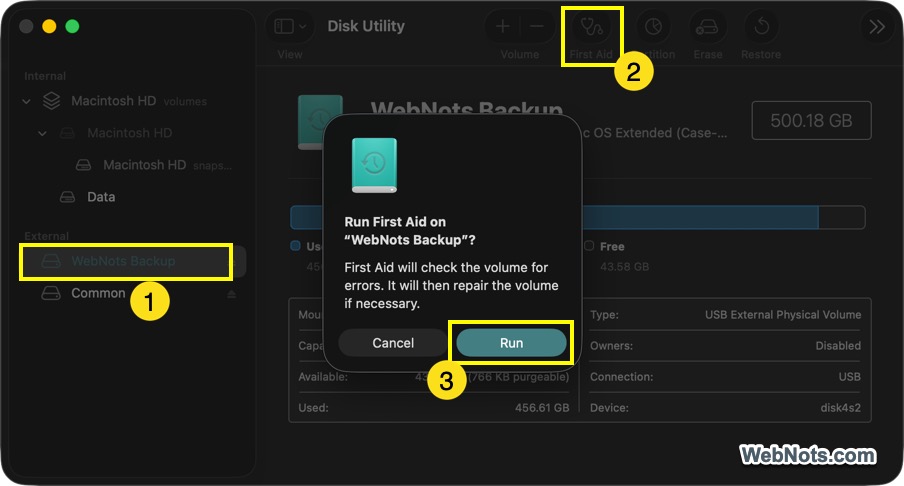
Task: Click the Connection USB value
Action: point(849,377)
